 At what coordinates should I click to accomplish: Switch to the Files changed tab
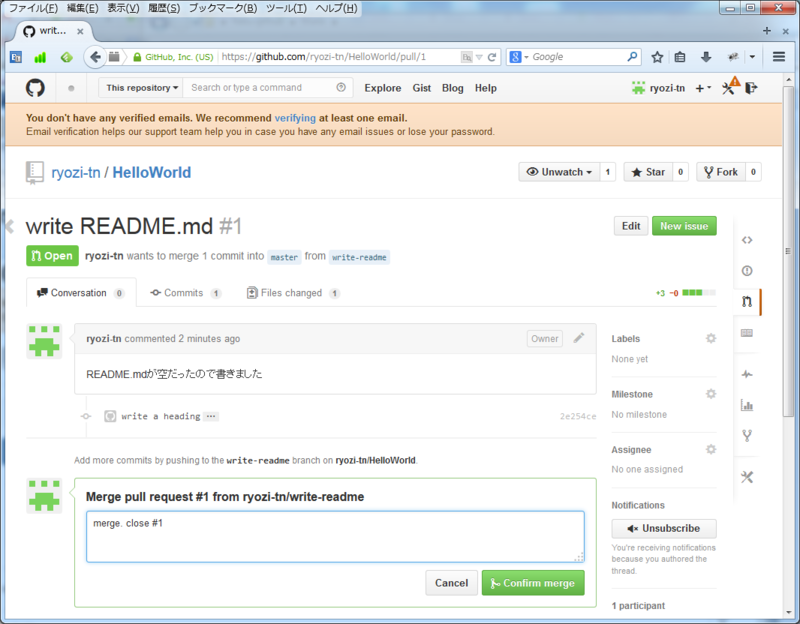coord(293,293)
